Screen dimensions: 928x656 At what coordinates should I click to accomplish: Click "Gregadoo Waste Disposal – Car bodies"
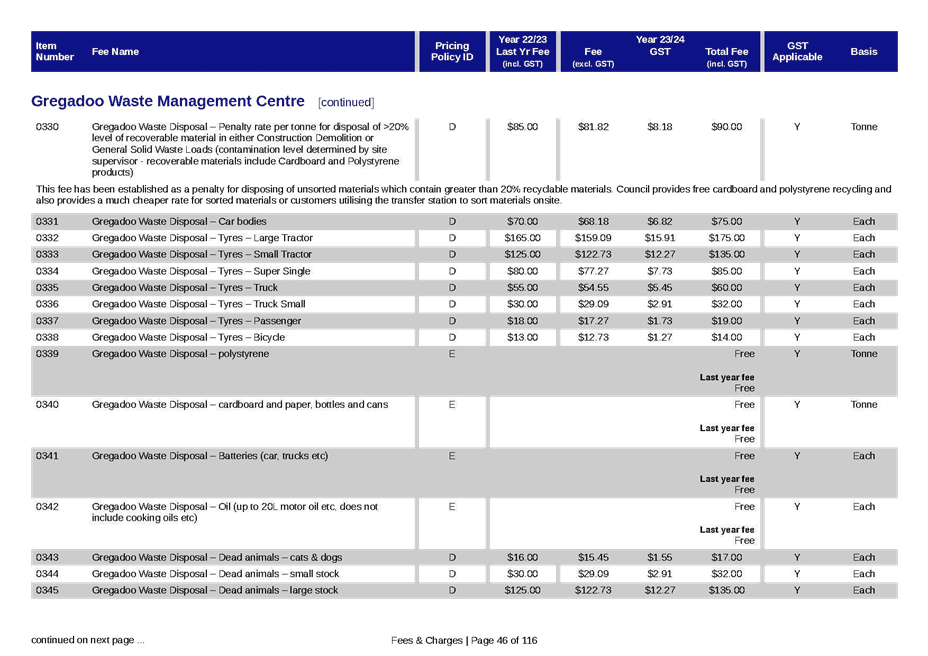point(179,221)
